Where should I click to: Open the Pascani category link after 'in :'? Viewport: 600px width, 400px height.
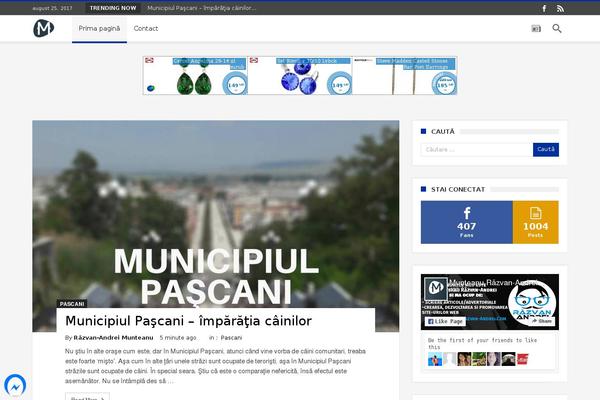232,338
